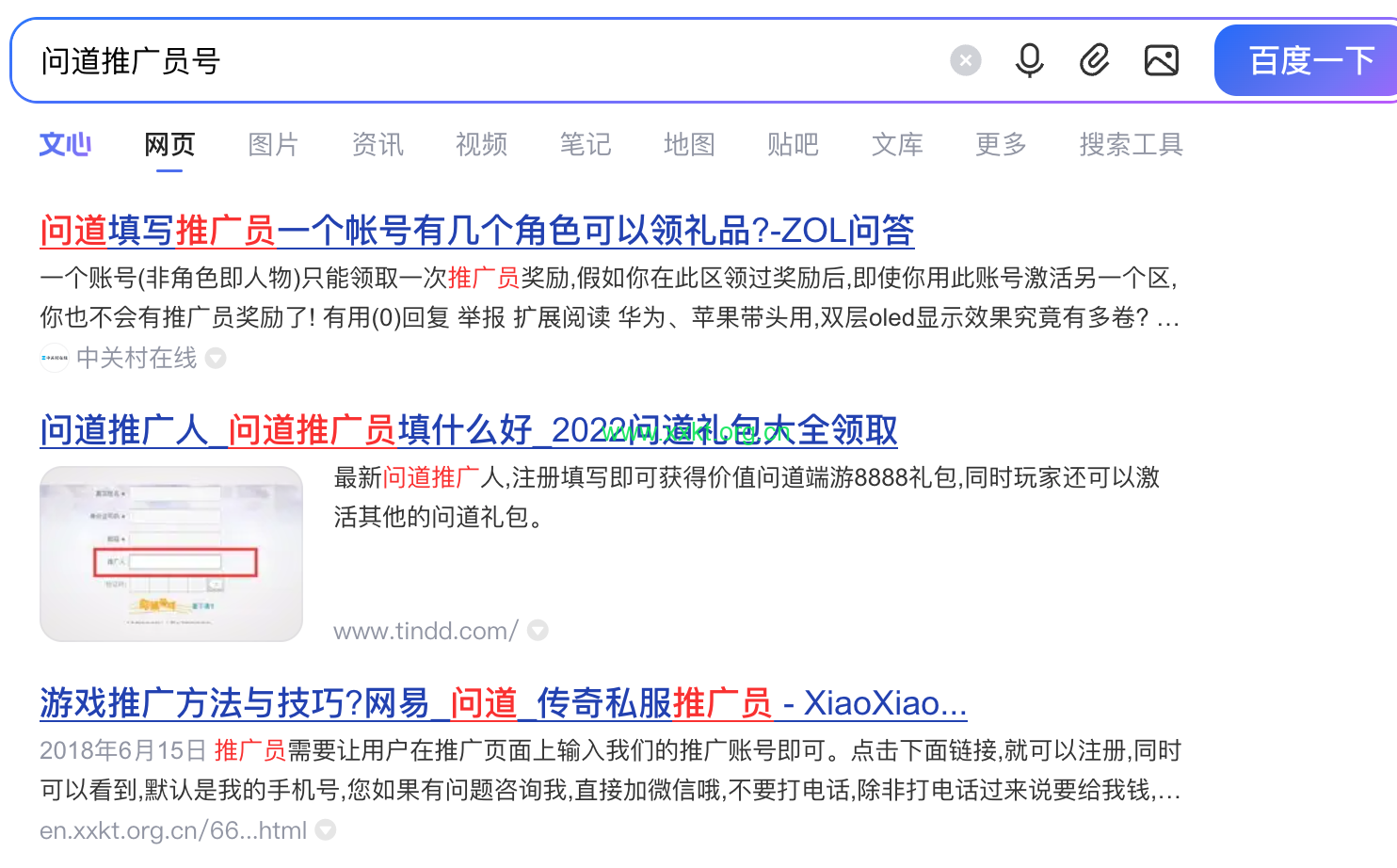Expand dropdown arrow beside www.tindd.com/
Viewport: 1397px width, 868px height.
538,630
